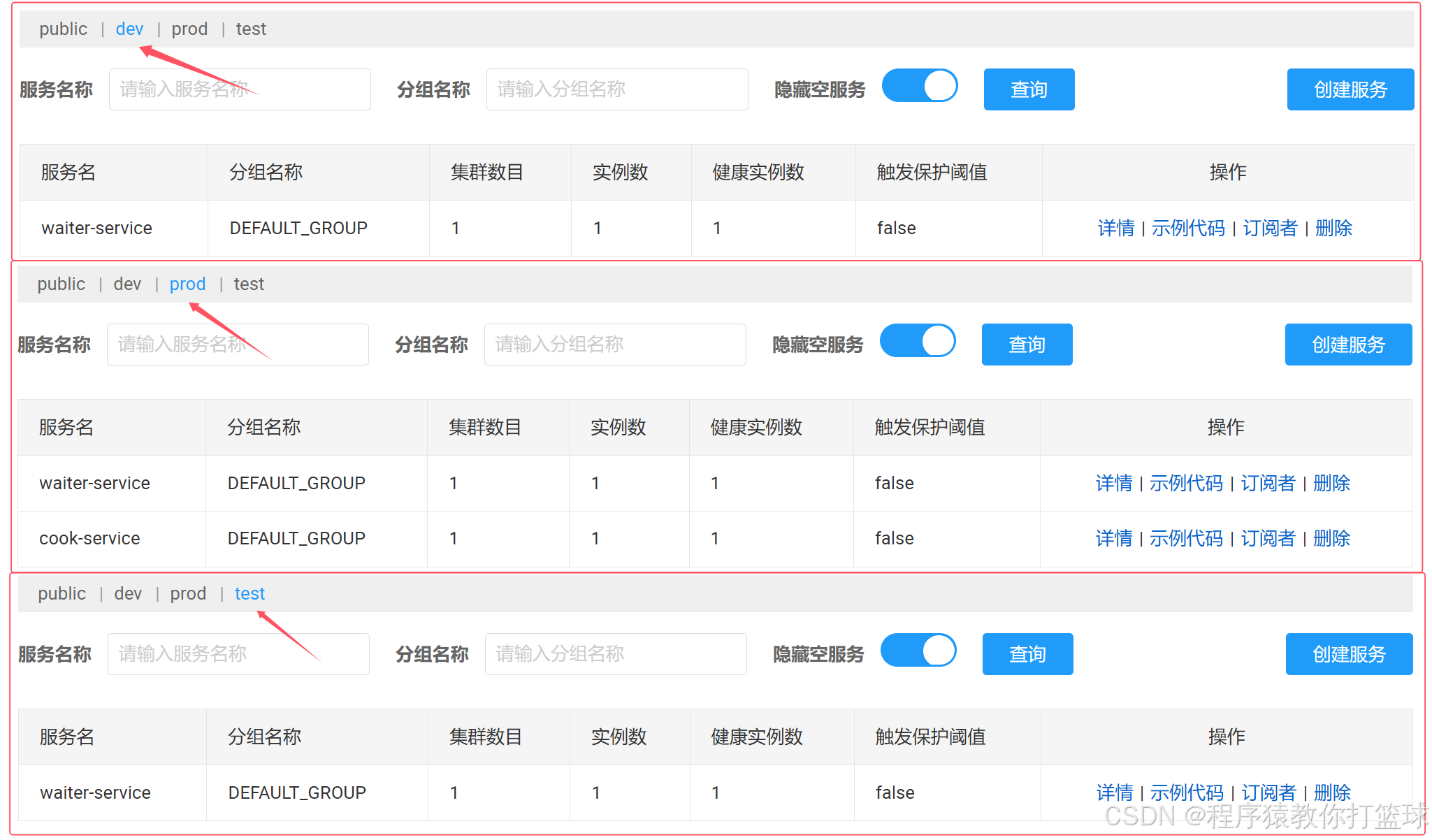
Task: Select the dev namespace tab in top panel
Action: tap(129, 29)
